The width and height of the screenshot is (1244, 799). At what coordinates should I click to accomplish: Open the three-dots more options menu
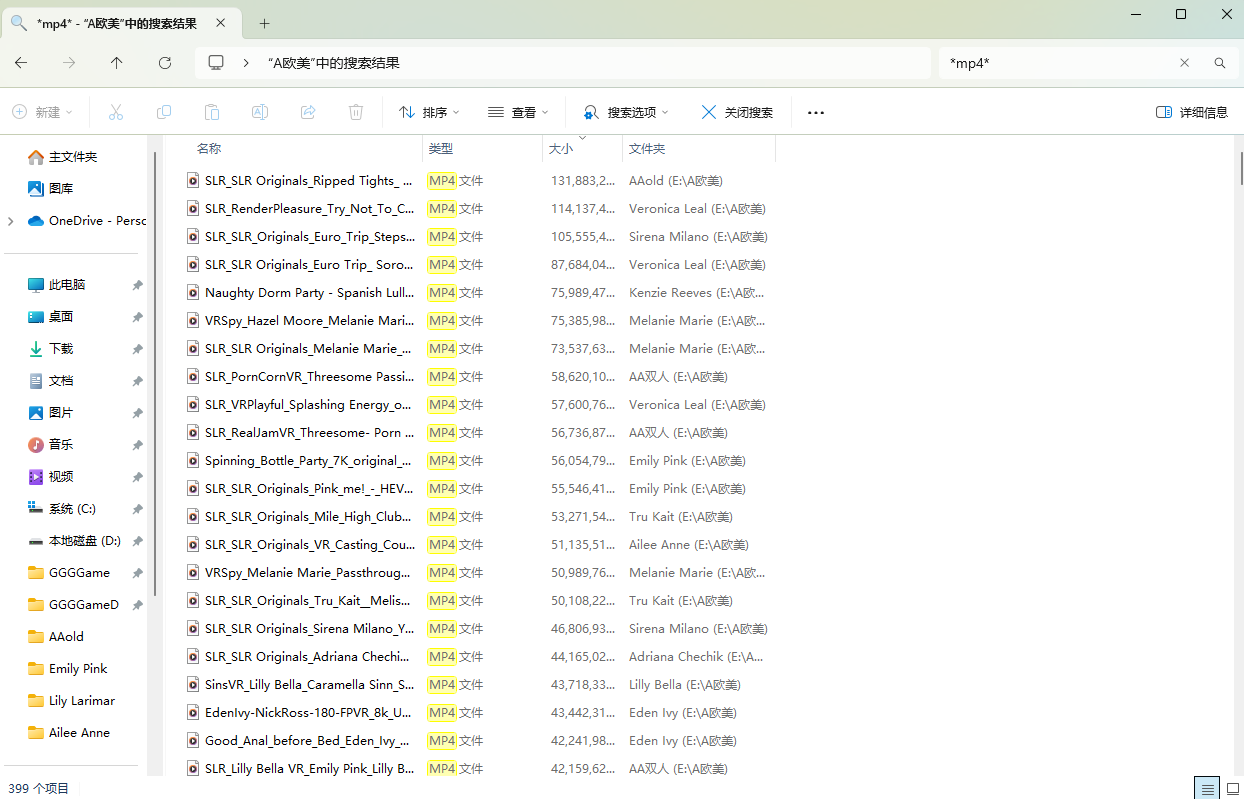pyautogui.click(x=816, y=112)
